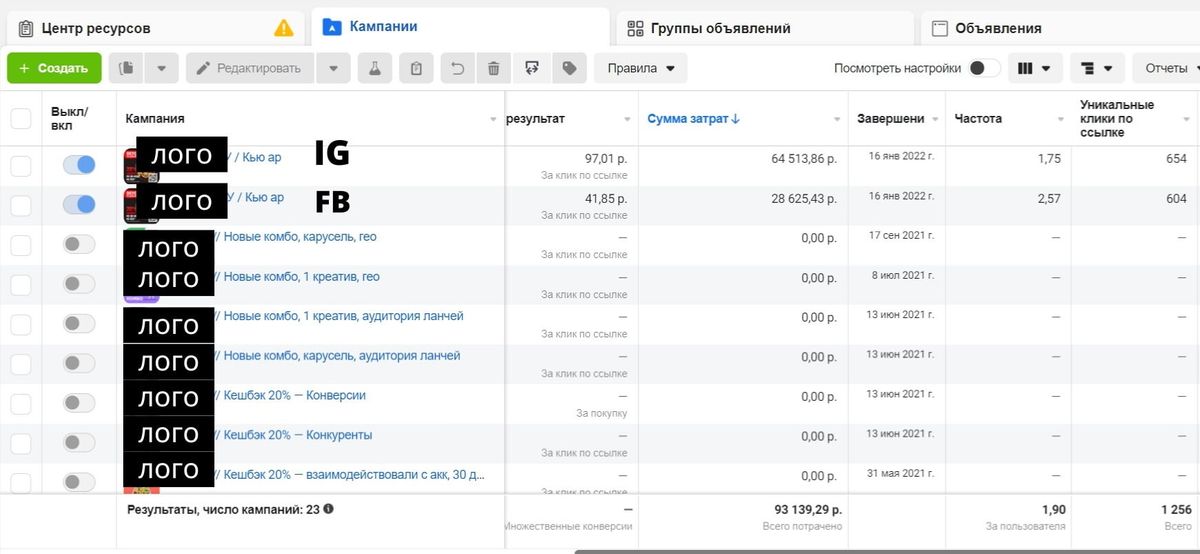Enable the Кешбэк 20% — Конверсии campaign toggle
Image resolution: width=1200 pixels, height=554 pixels.
tap(79, 403)
